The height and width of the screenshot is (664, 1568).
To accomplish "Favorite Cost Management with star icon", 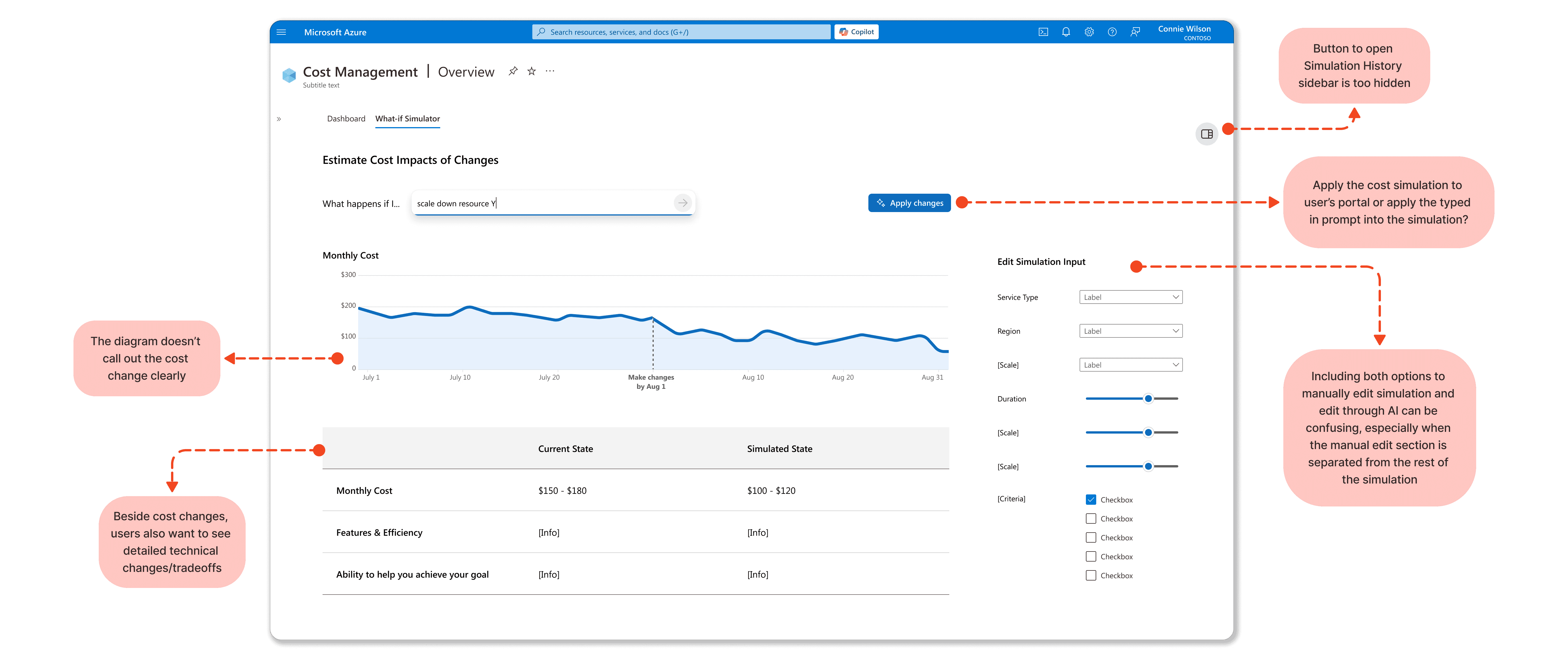I will pyautogui.click(x=531, y=71).
